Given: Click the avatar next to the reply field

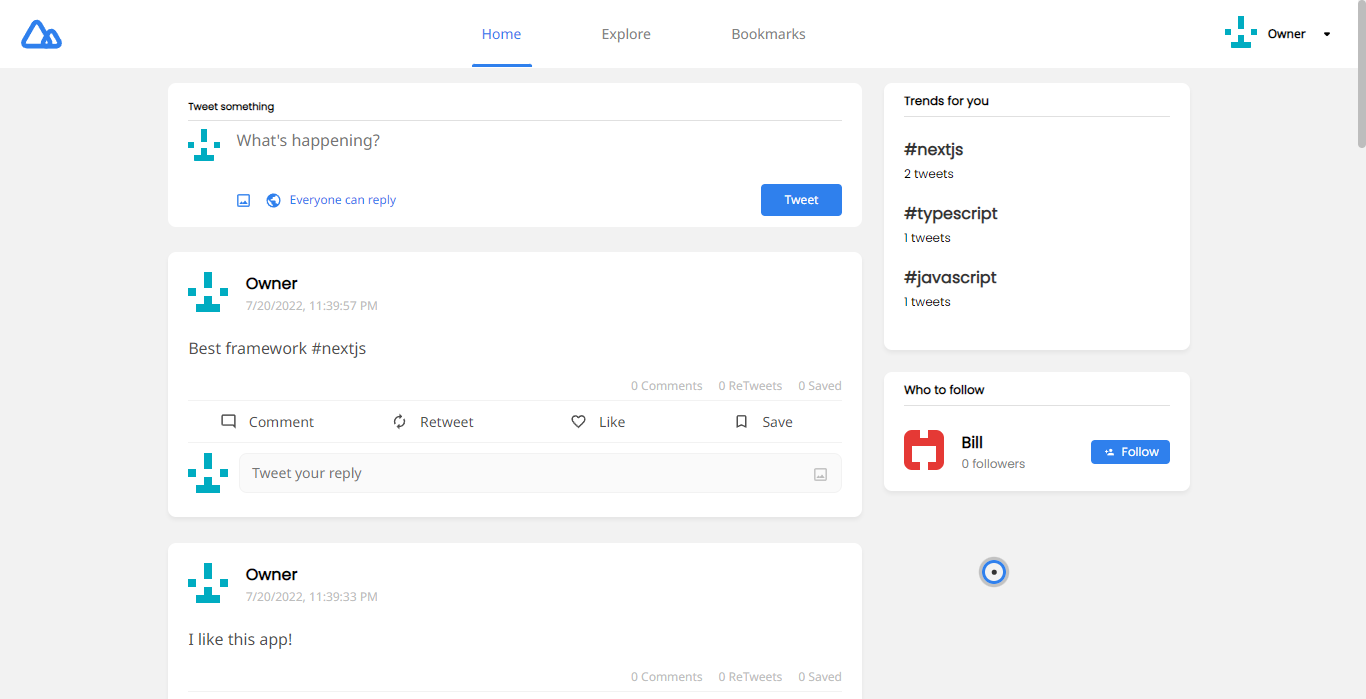Looking at the screenshot, I should [x=208, y=473].
